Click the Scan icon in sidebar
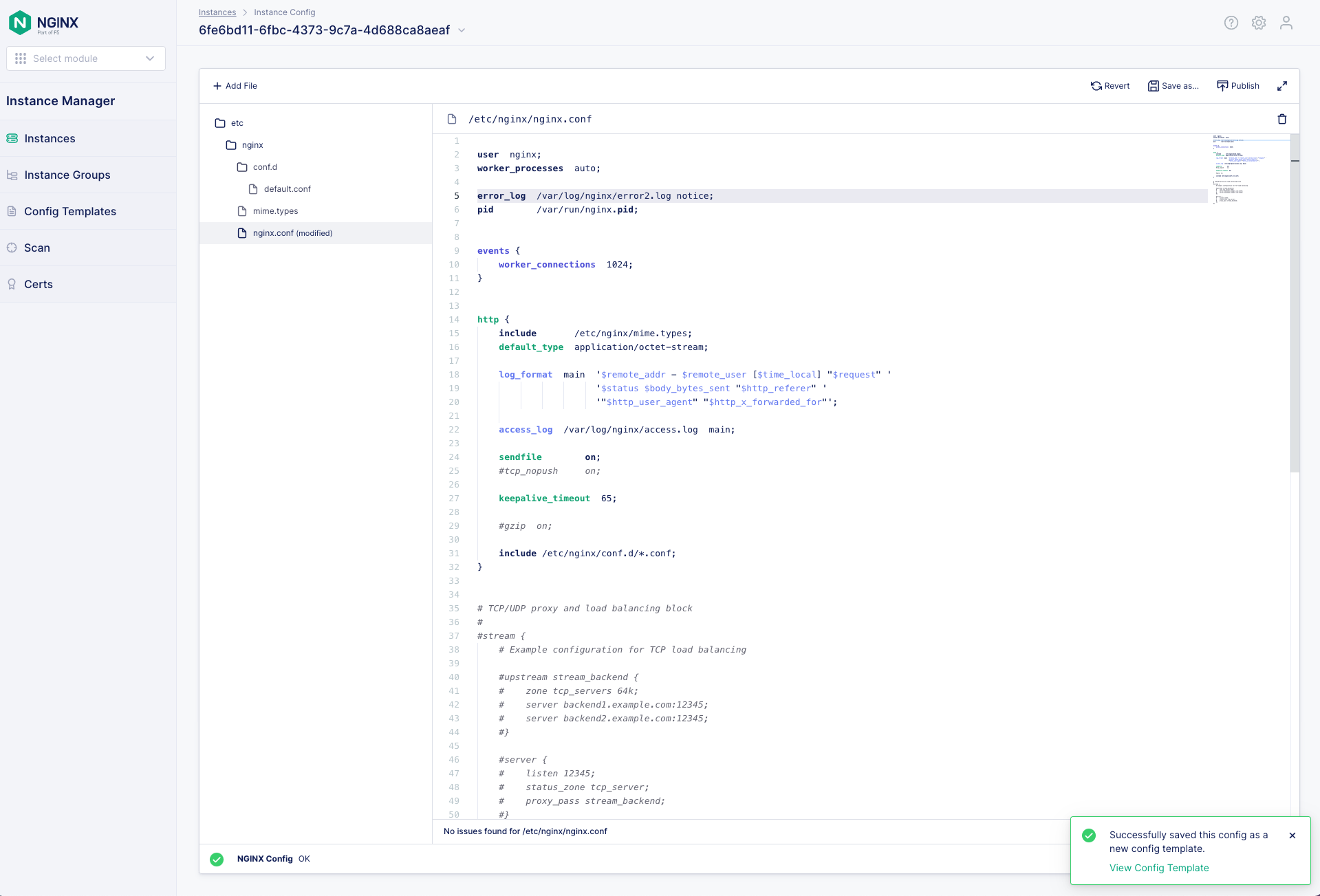Image resolution: width=1320 pixels, height=896 pixels. 12,248
